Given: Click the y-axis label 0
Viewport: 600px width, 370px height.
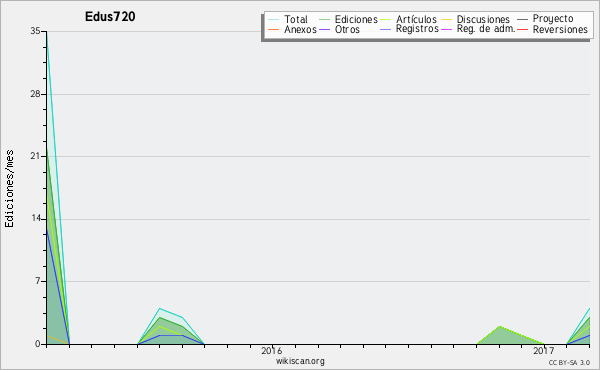Looking at the screenshot, I should click(x=38, y=344).
